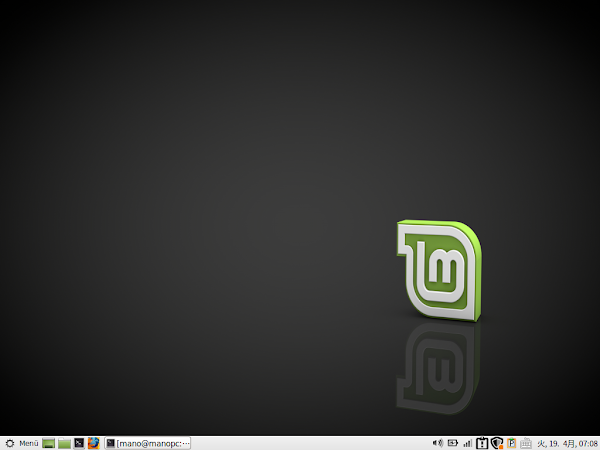
Task: Click the keyboard input method icon
Action: coord(526,443)
